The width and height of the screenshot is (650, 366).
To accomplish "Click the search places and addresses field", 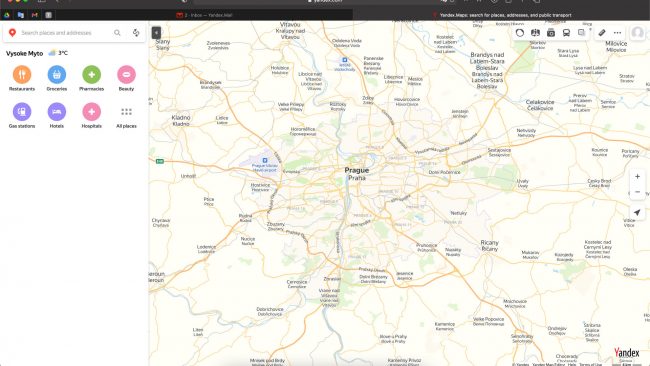I will pos(65,33).
